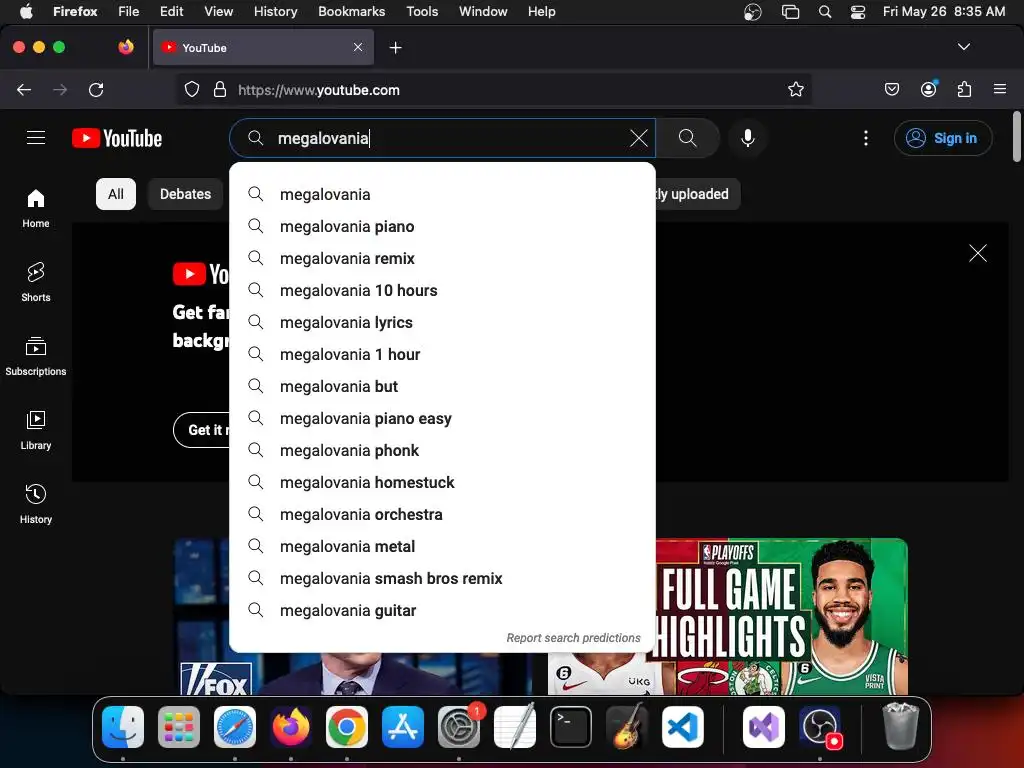Open Terminal from the Dock
Viewport: 1024px width, 768px height.
click(x=571, y=727)
